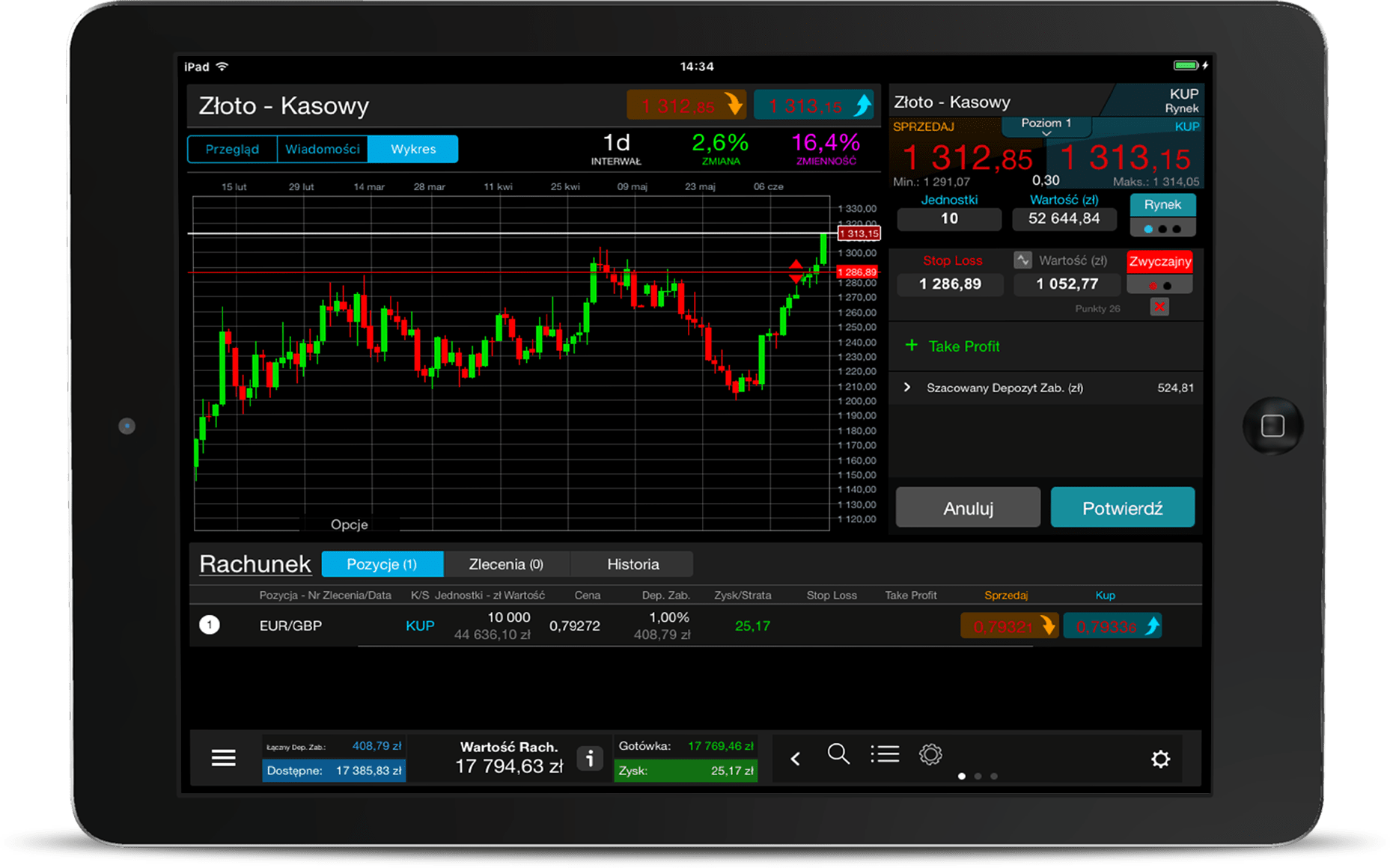Tap the 1 286,89 stop loss axis label
Screen dimensions: 1390x868
coord(858,272)
